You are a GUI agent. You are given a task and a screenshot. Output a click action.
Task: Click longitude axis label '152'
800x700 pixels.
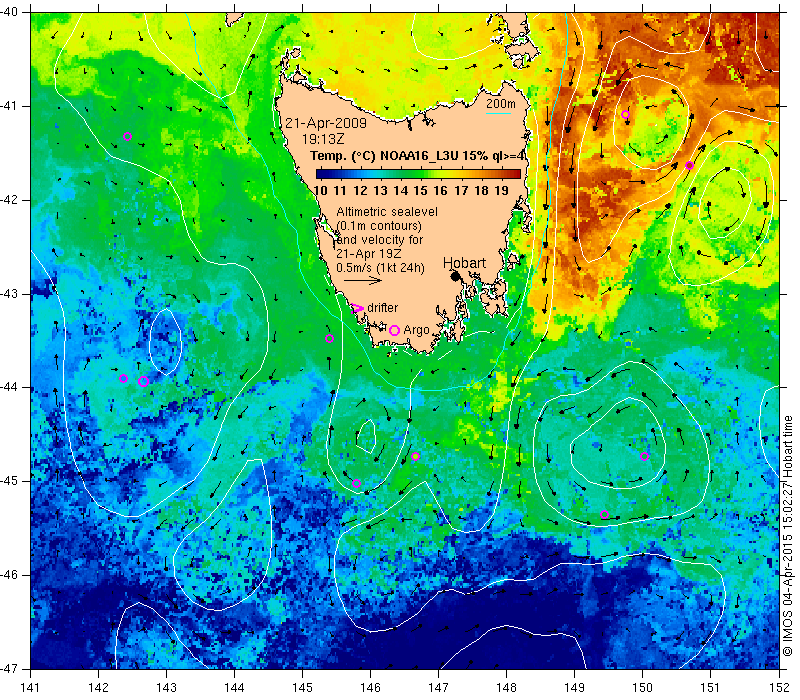[x=780, y=687]
